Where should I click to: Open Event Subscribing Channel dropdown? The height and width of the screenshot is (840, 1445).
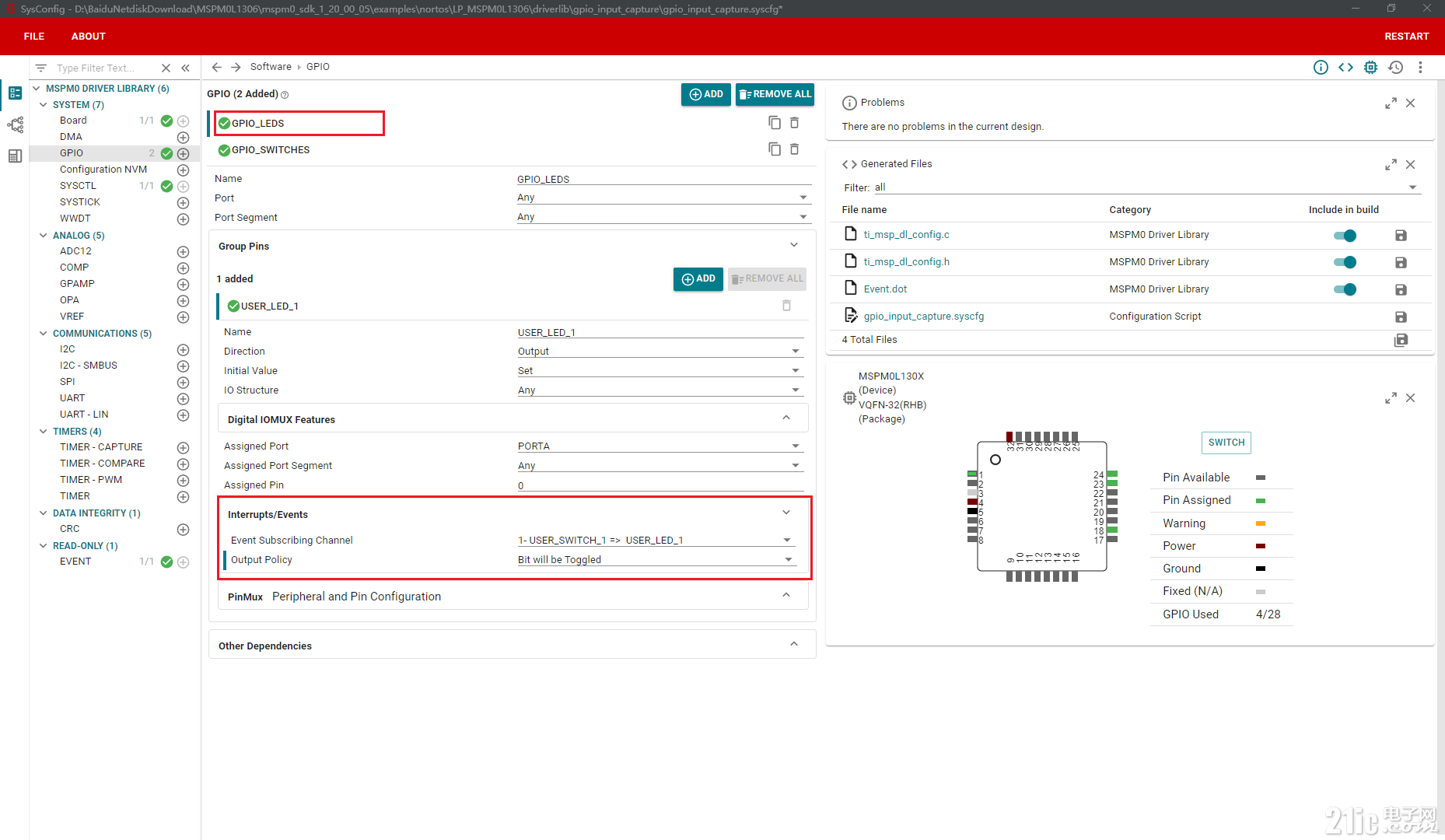pos(656,541)
